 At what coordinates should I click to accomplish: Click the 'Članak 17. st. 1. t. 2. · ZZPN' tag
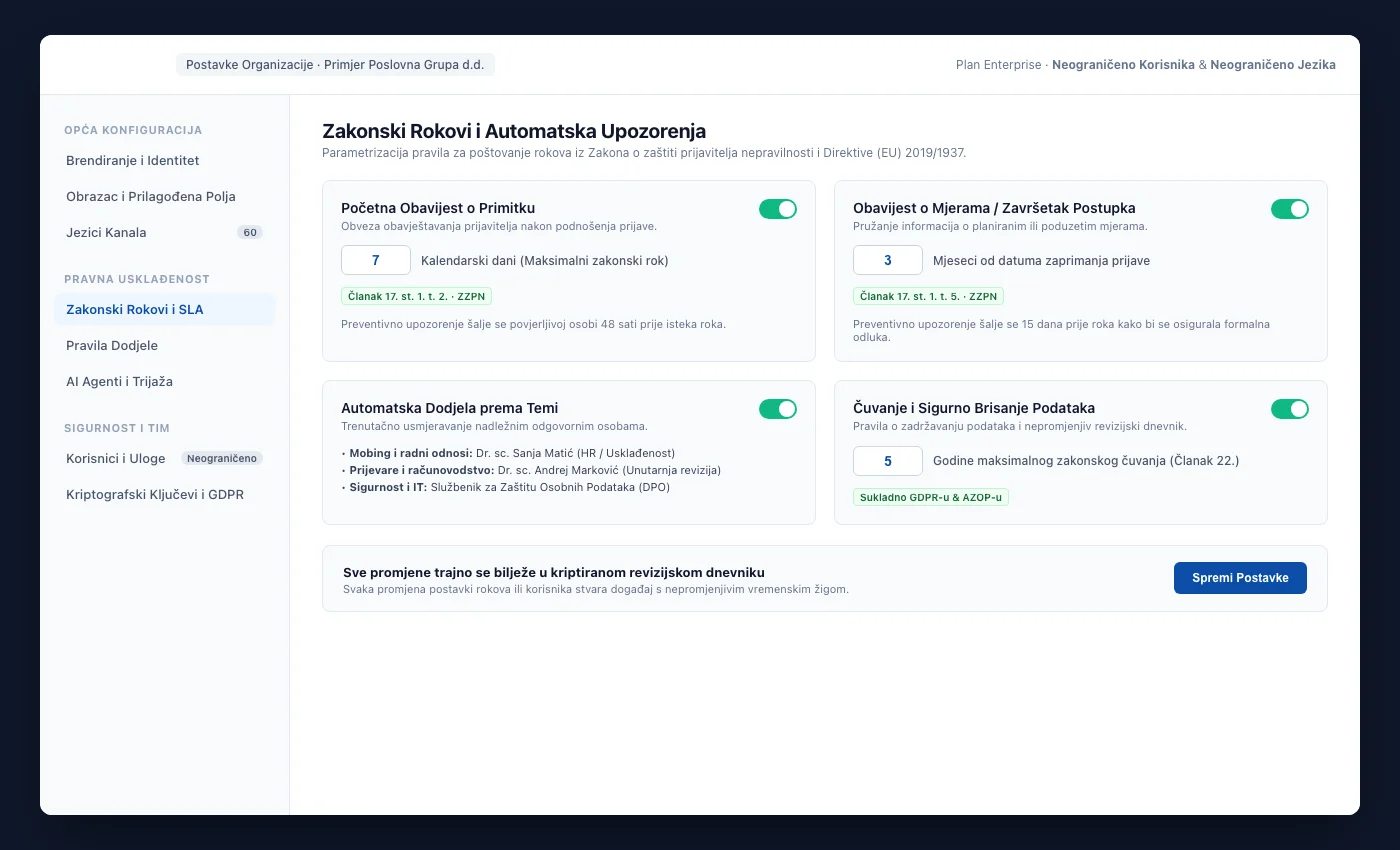(x=416, y=296)
